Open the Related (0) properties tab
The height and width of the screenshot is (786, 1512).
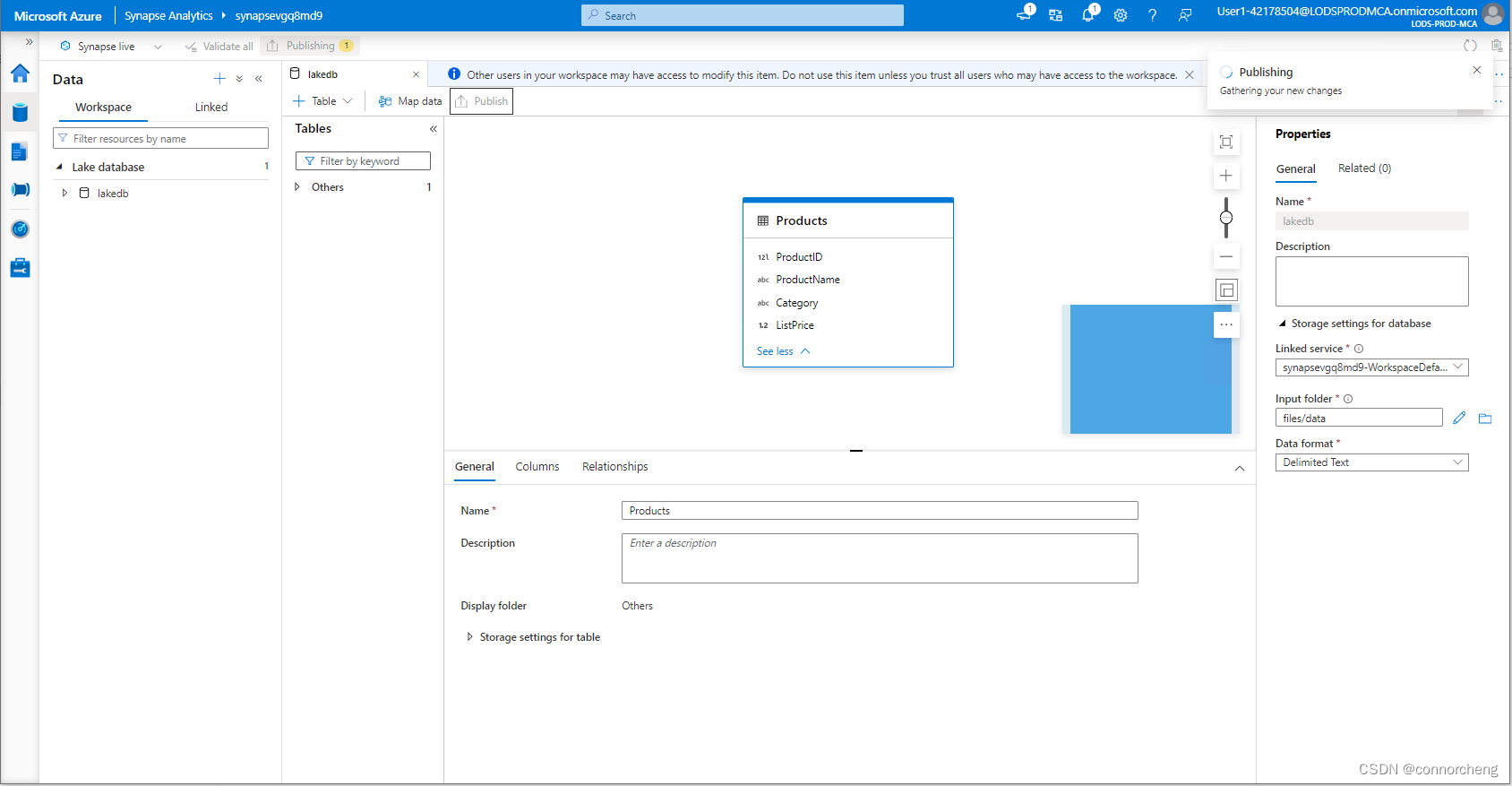(x=1364, y=168)
